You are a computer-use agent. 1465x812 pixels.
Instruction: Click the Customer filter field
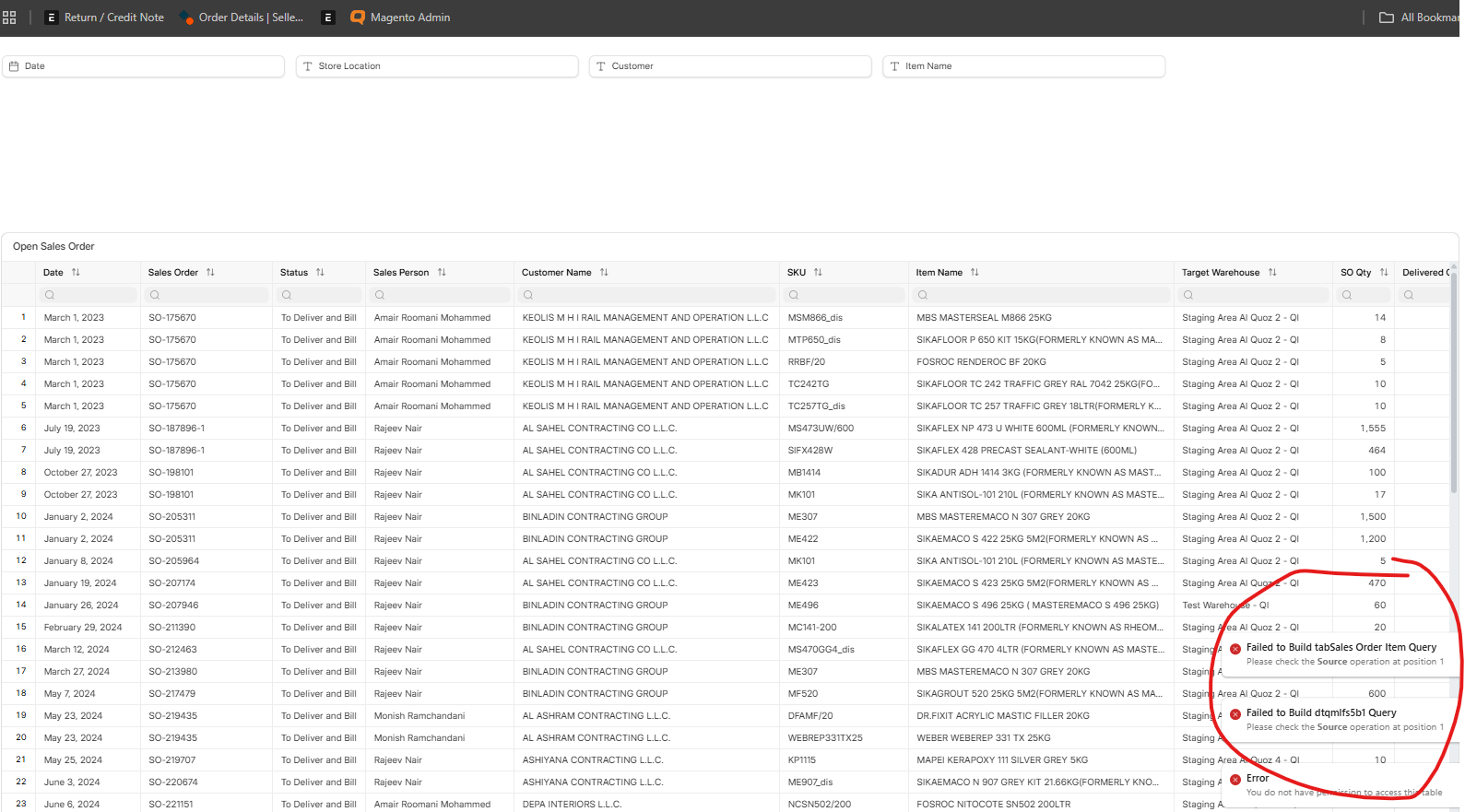tap(730, 66)
